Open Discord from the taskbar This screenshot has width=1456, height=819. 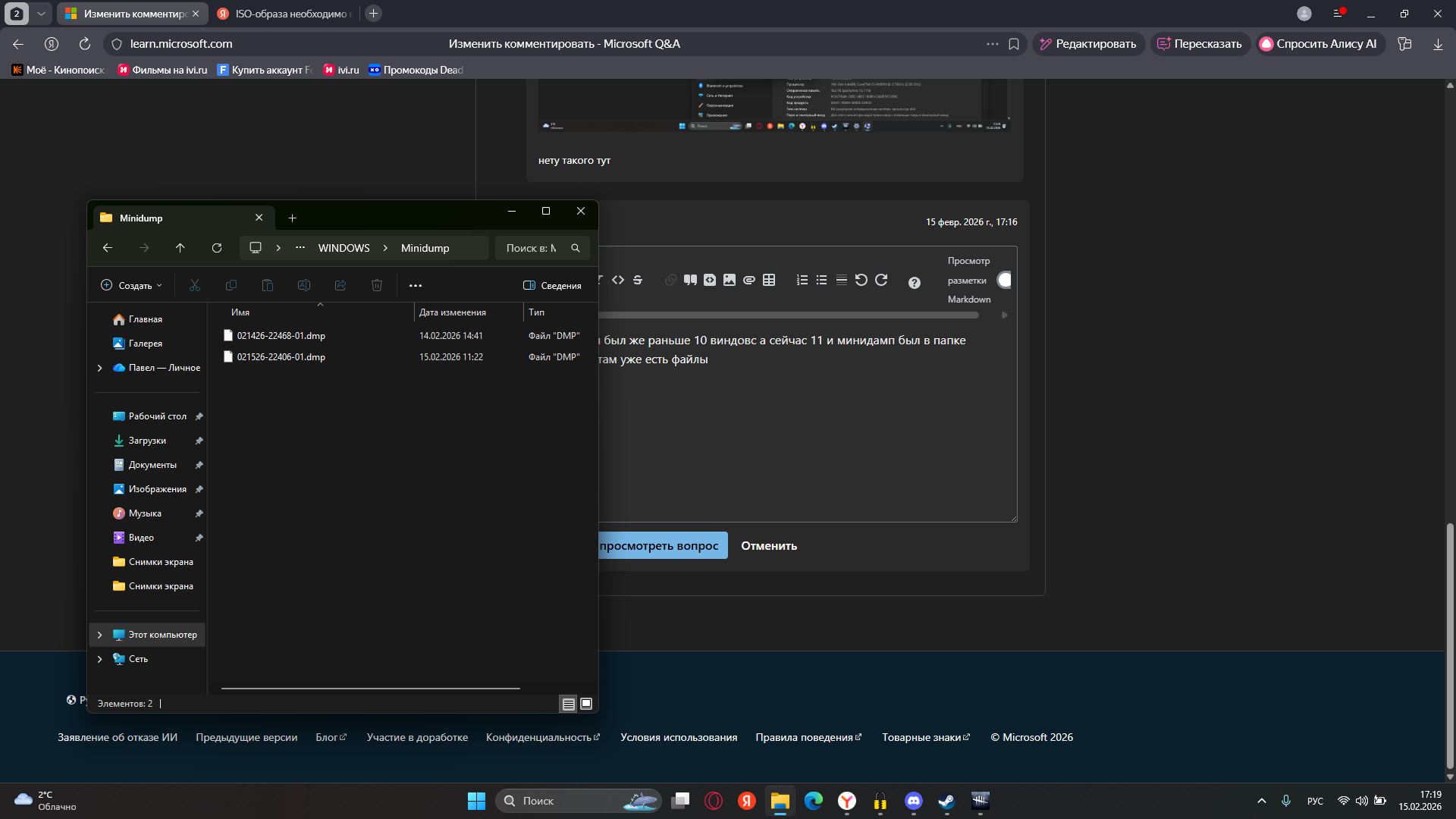coord(914,801)
